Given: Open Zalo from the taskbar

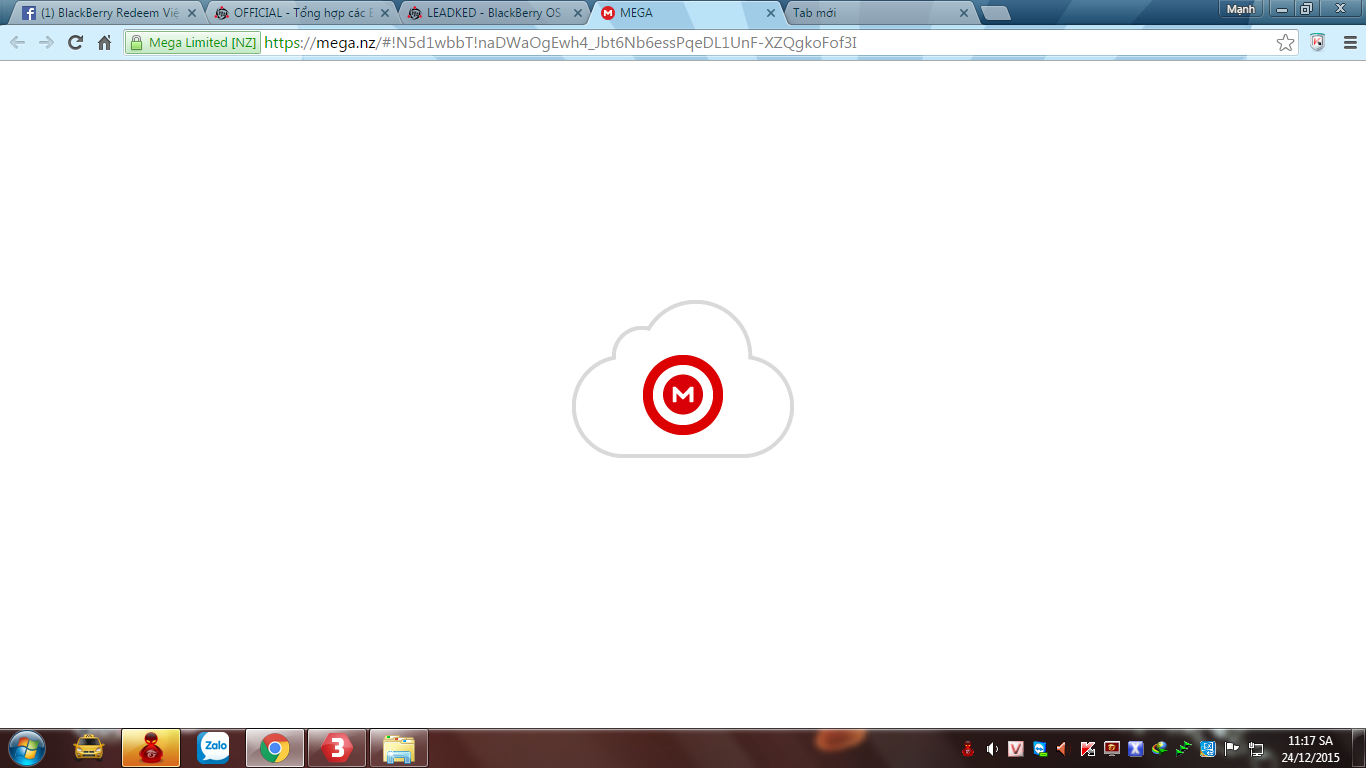Looking at the screenshot, I should click(x=213, y=748).
